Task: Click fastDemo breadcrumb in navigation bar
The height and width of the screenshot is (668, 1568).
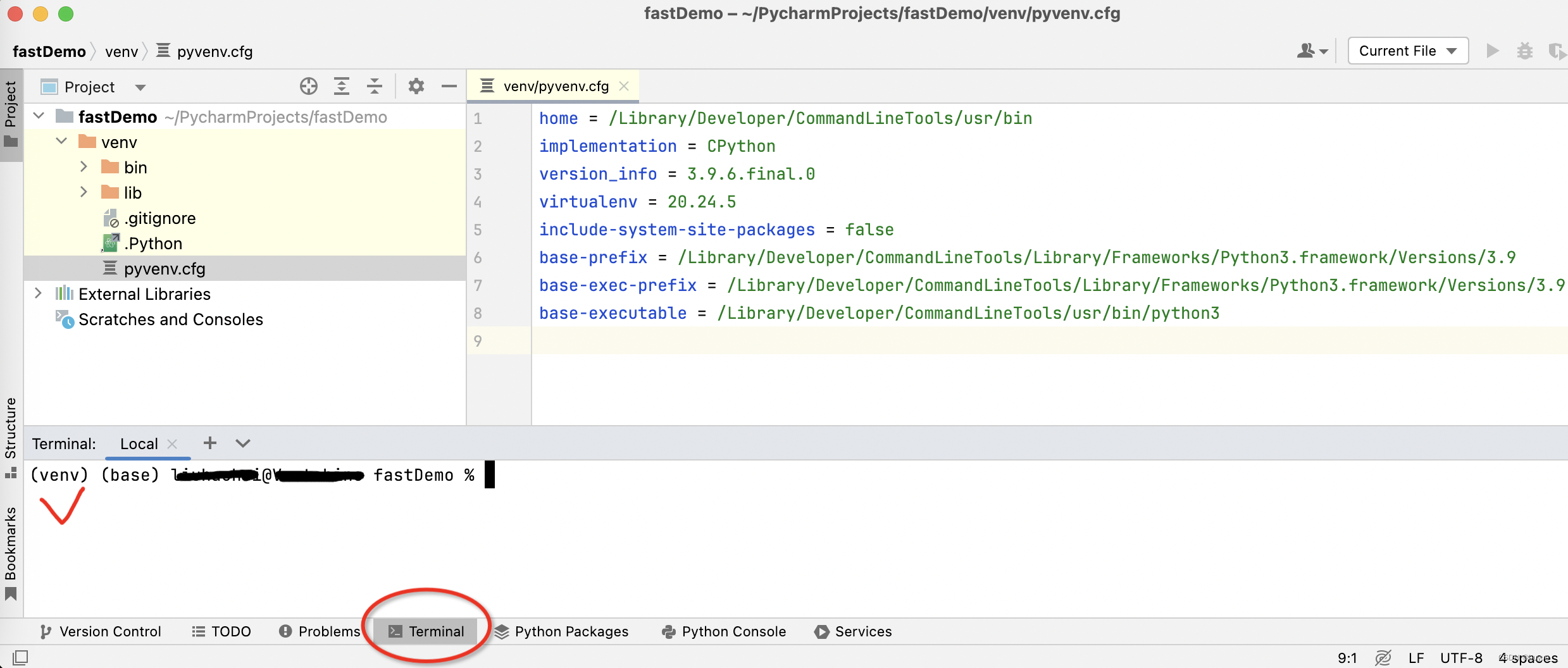Action: 49,51
